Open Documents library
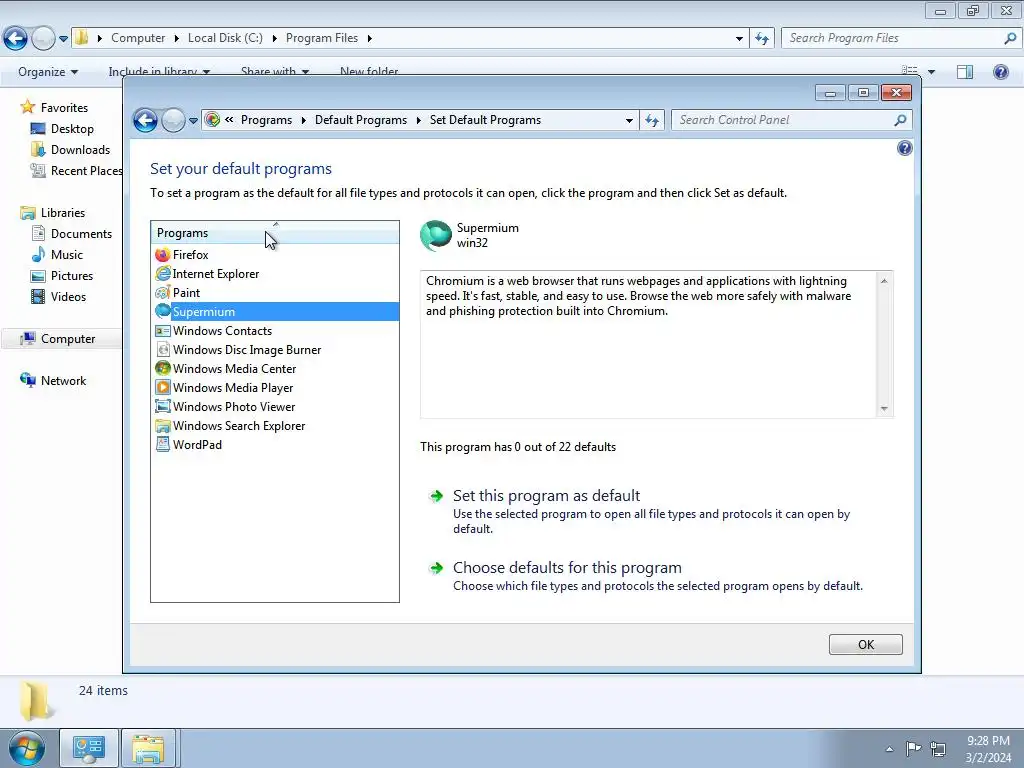1024x768 pixels. 81,234
